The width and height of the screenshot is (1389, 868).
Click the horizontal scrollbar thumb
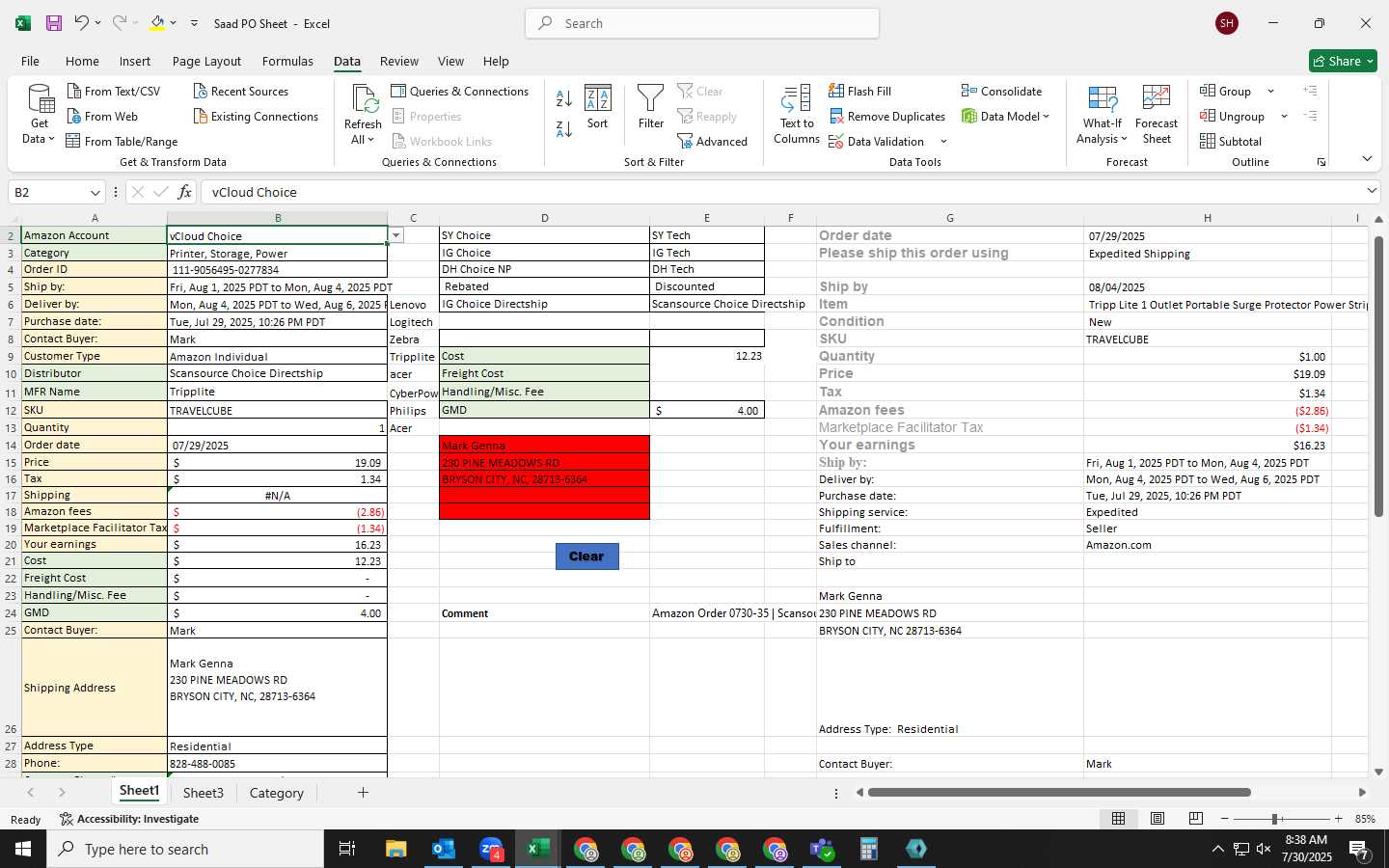(x=1059, y=793)
